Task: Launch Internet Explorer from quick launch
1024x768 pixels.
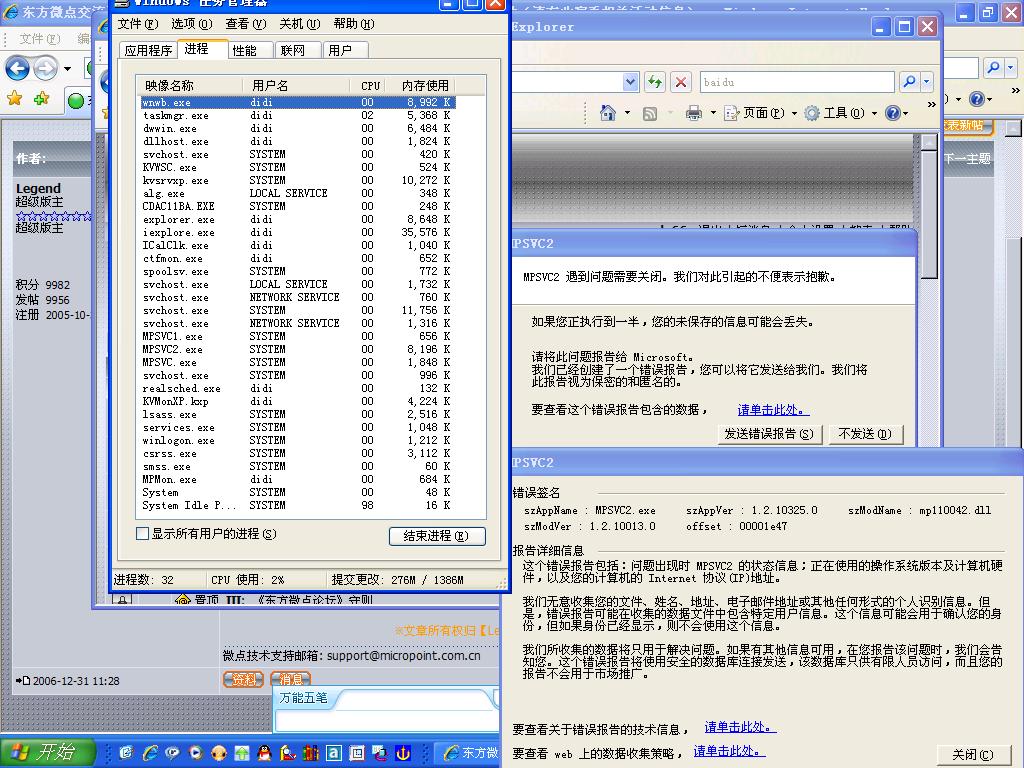Action: [x=150, y=753]
